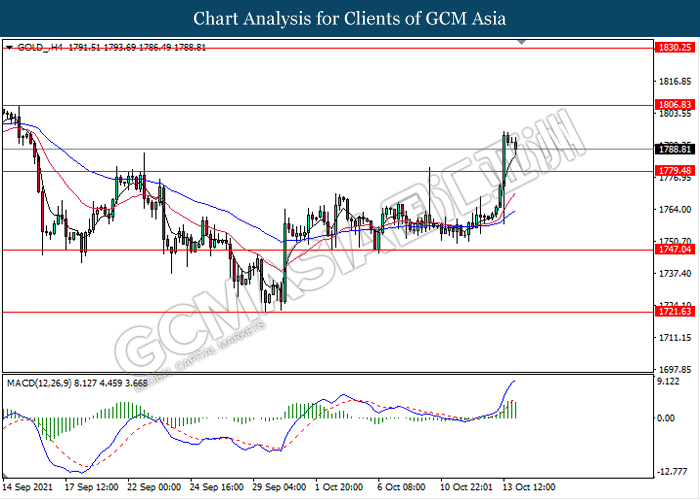Click the 6 Oct 08:00 time label
Viewport: 700px width, 500px height.
click(401, 487)
